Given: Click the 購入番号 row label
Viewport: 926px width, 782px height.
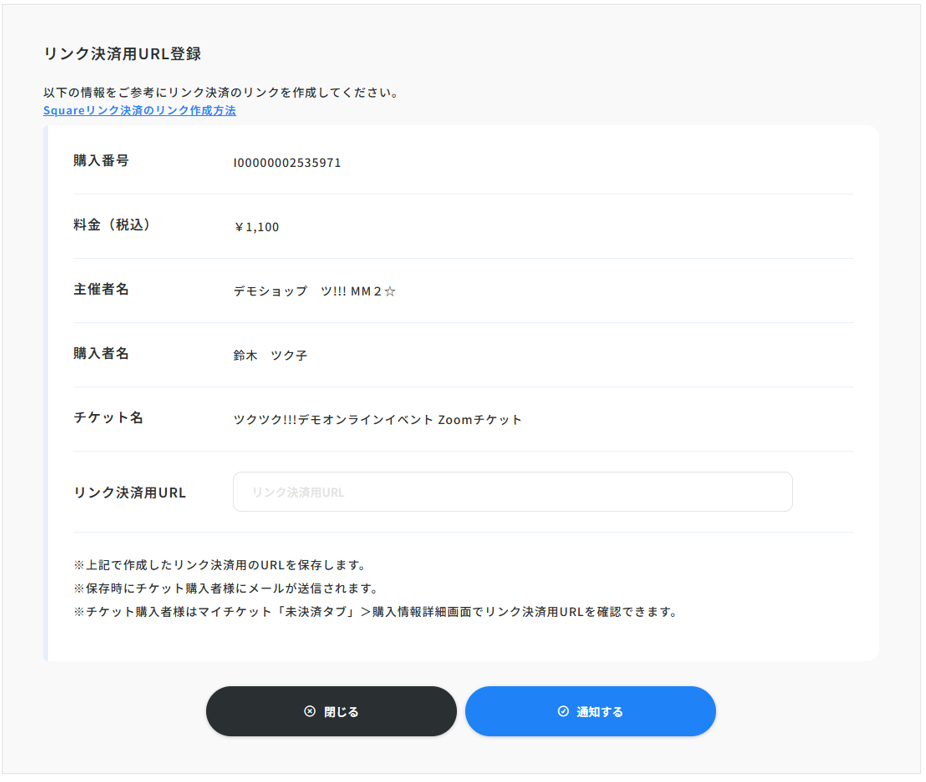Looking at the screenshot, I should [101, 161].
